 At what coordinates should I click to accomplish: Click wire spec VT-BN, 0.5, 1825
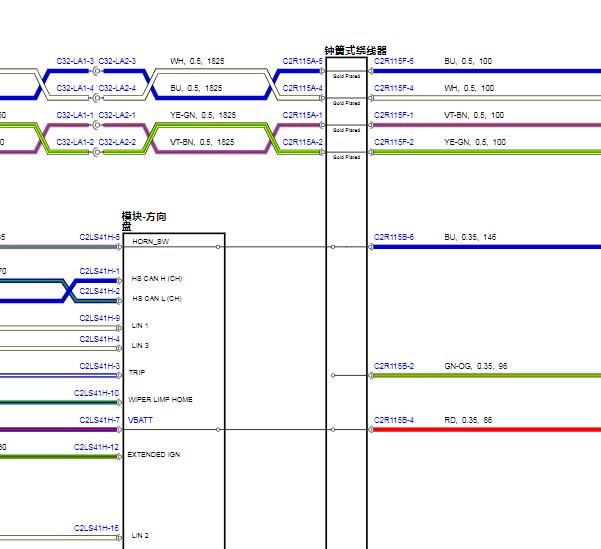(x=202, y=142)
